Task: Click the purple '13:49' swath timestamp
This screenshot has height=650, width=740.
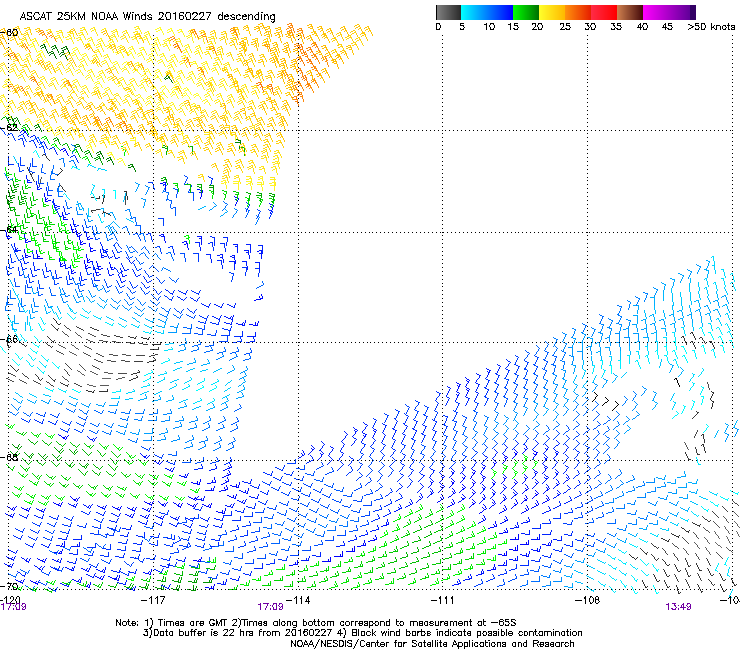Action: 678,607
